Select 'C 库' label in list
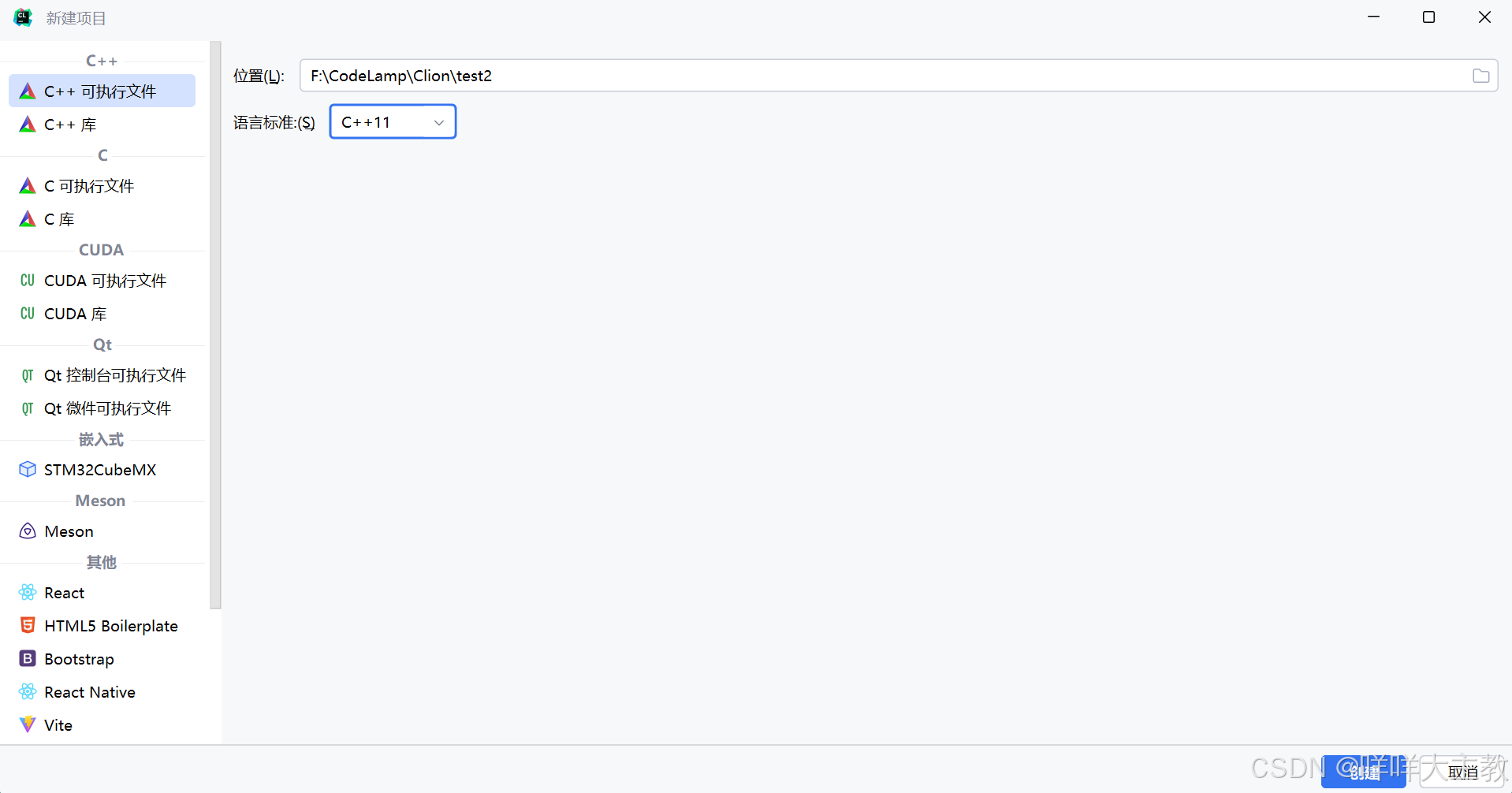The image size is (1512, 793). pyautogui.click(x=59, y=219)
